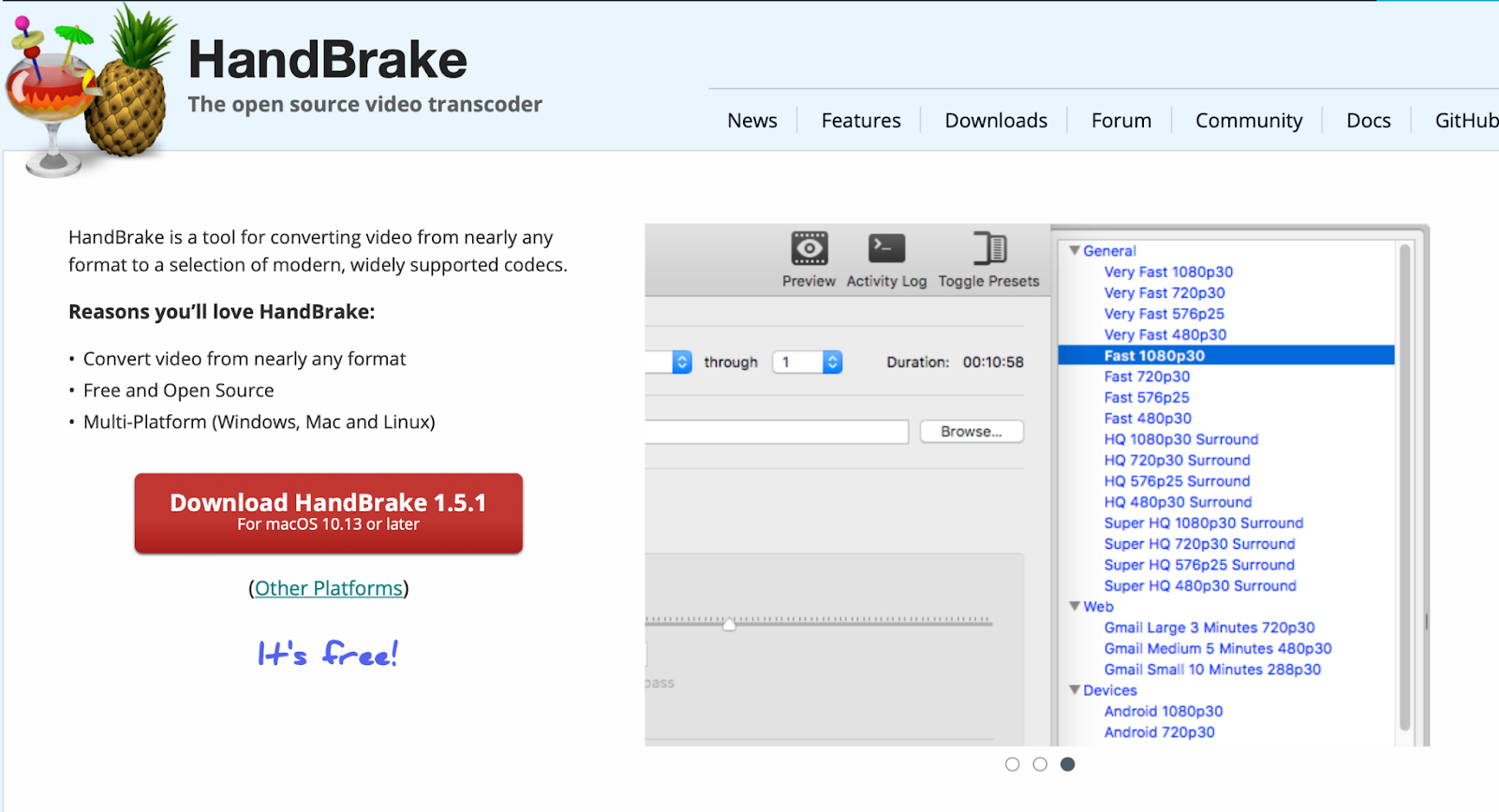Choose Gmail Medium 5 Minutes 480p30
Viewport: 1499px width, 812px height.
point(1218,648)
